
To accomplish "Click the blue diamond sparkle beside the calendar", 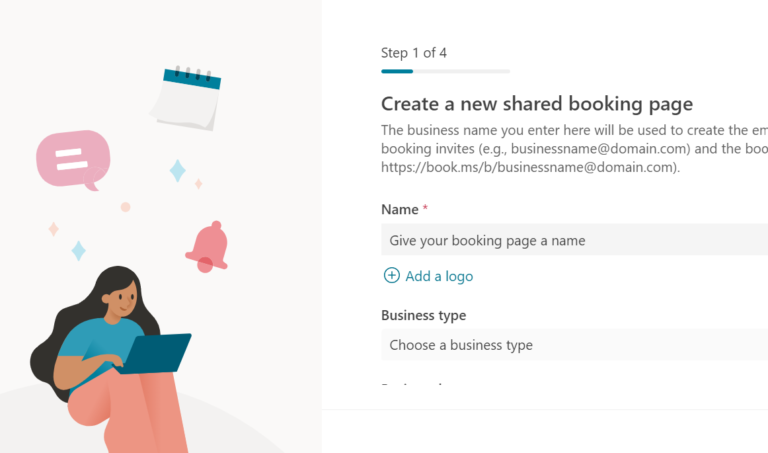I will [x=177, y=170].
